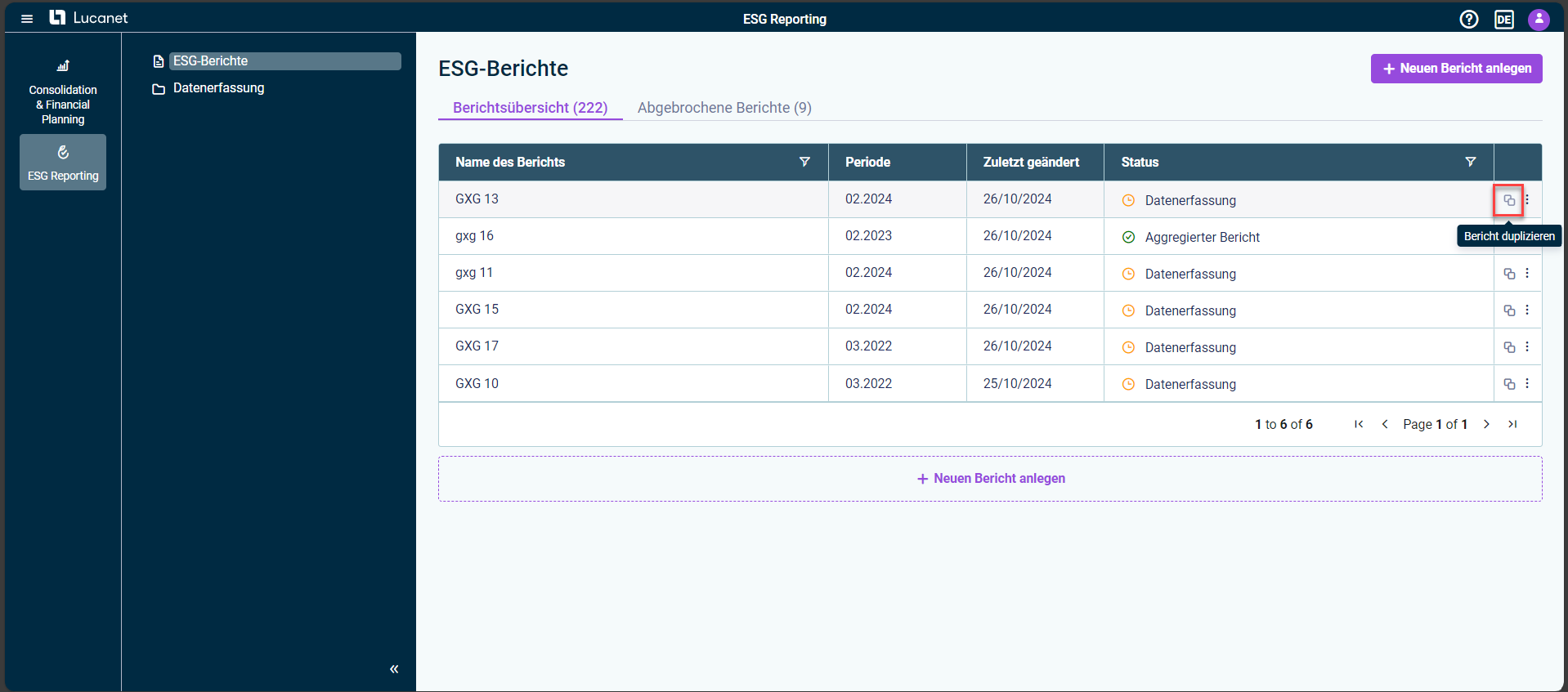Go to the last page
1568x692 pixels.
[1512, 424]
